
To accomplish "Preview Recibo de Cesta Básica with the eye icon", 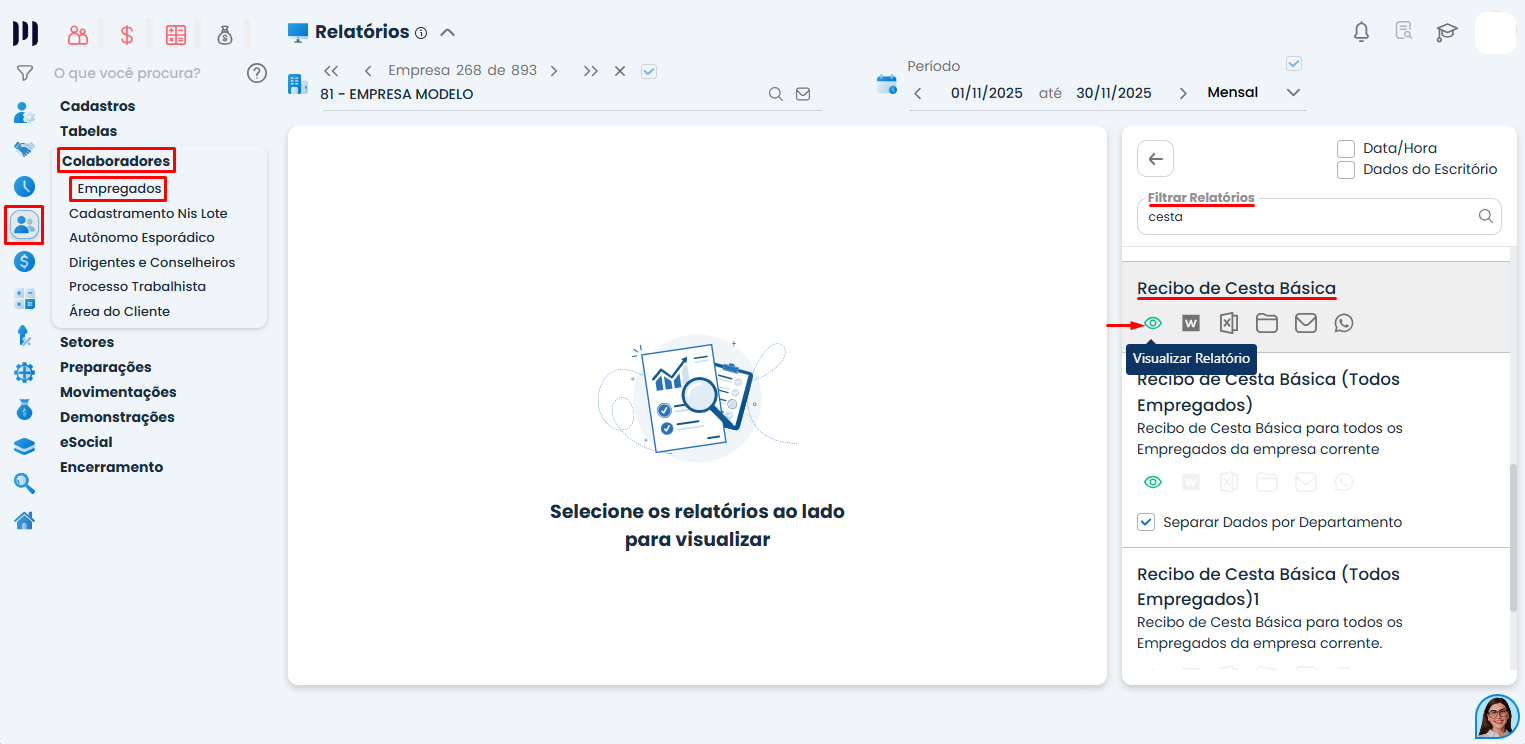I will click(x=1153, y=322).
